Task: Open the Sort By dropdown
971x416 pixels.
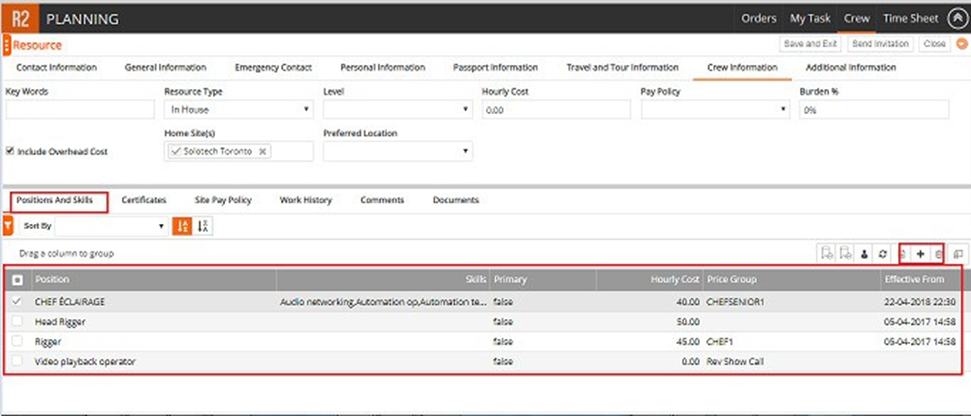Action: pyautogui.click(x=110, y=227)
